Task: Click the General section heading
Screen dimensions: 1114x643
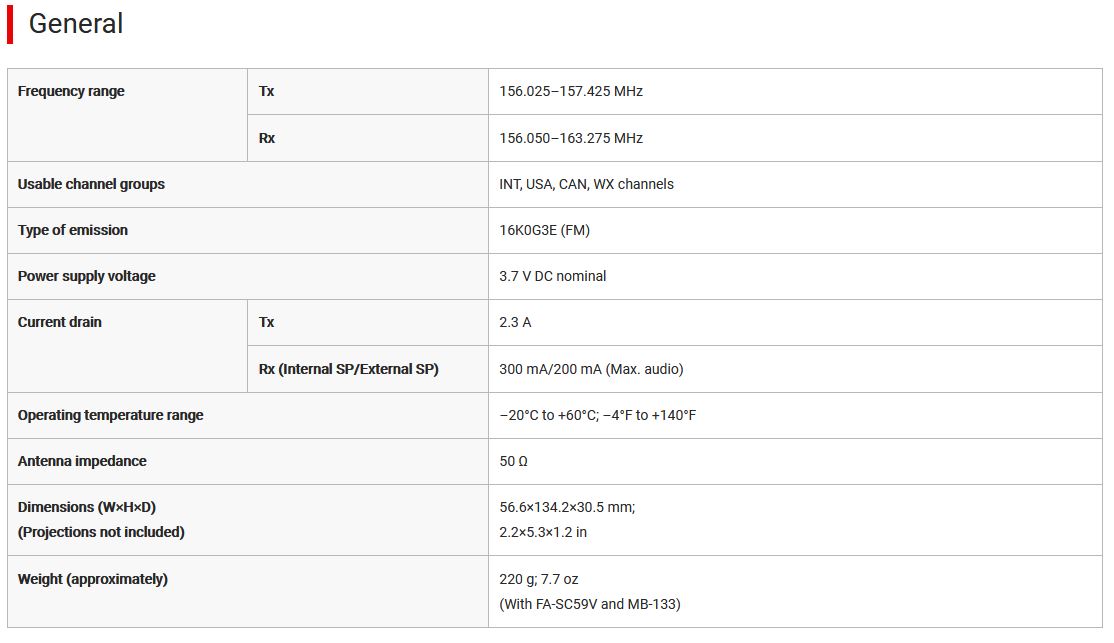Action: click(x=76, y=24)
